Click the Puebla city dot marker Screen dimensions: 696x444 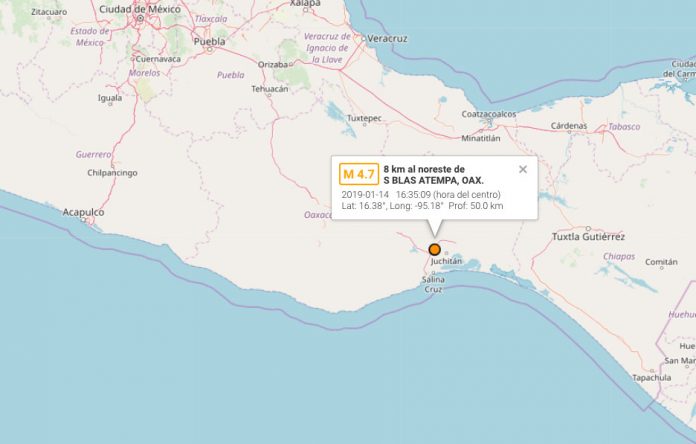[210, 50]
